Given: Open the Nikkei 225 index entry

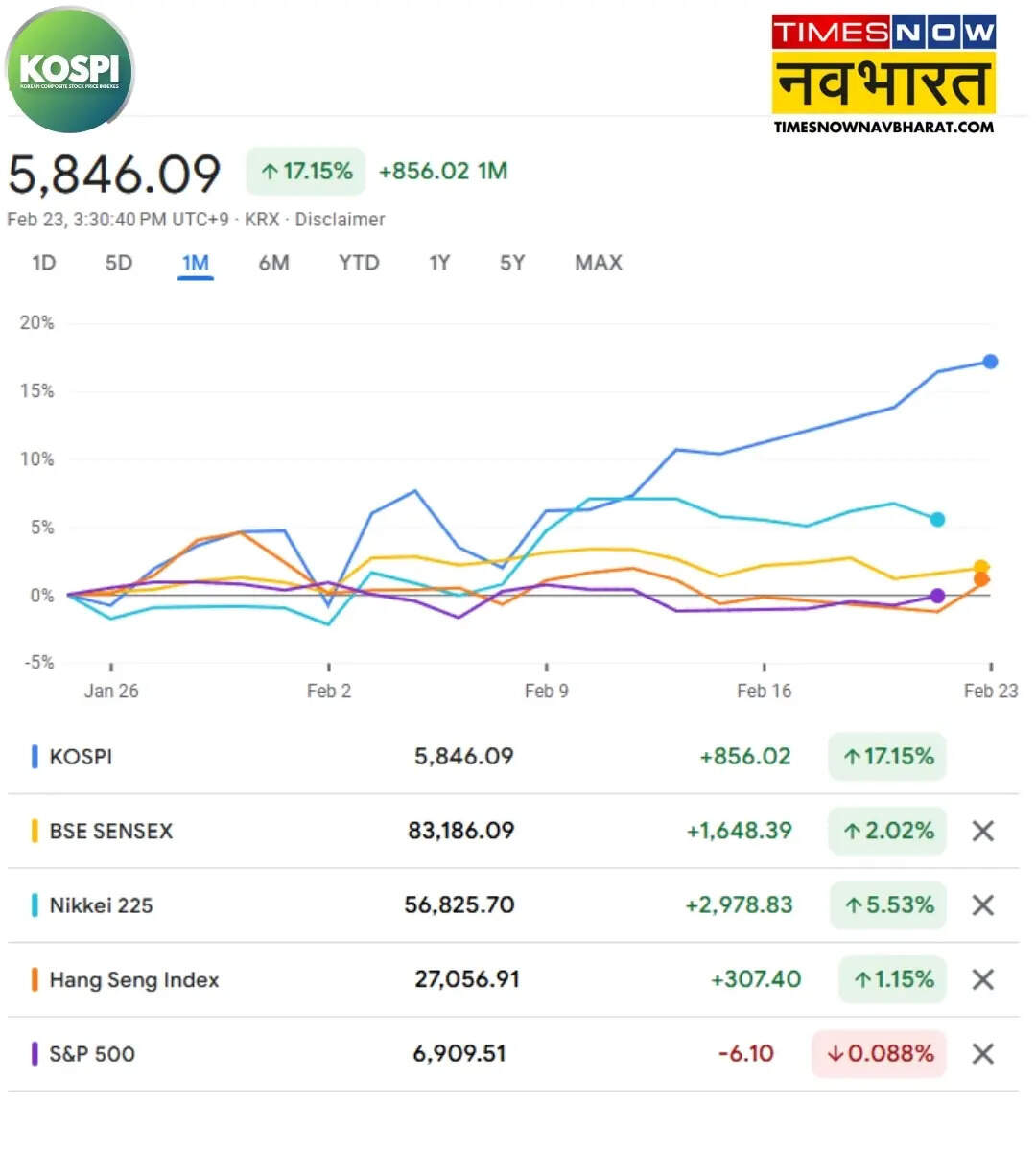Looking at the screenshot, I should (101, 904).
